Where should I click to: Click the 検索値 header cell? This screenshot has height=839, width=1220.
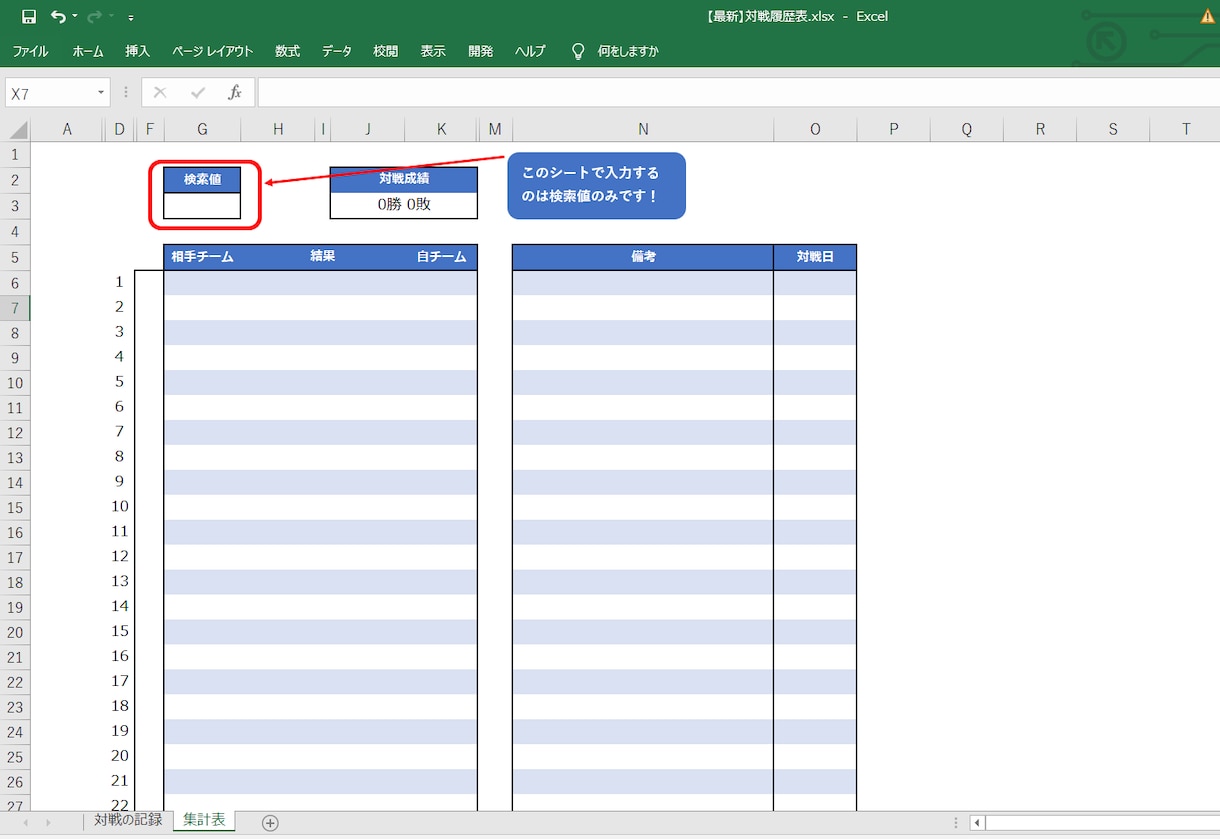point(202,180)
